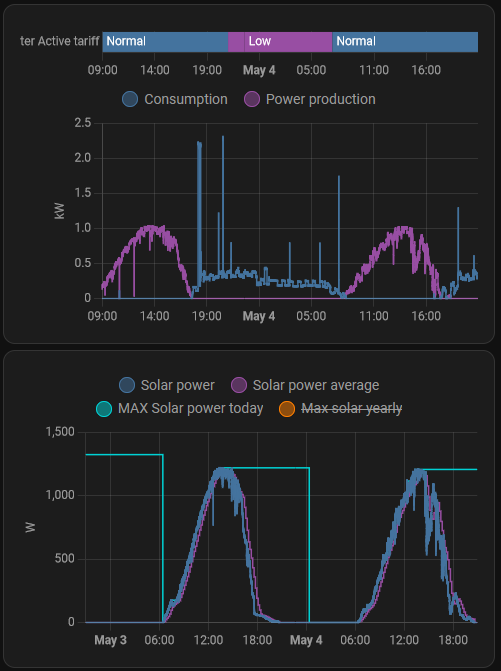Click the first purple production curve peak
Image resolution: width=501 pixels, height=671 pixels.
150,227
